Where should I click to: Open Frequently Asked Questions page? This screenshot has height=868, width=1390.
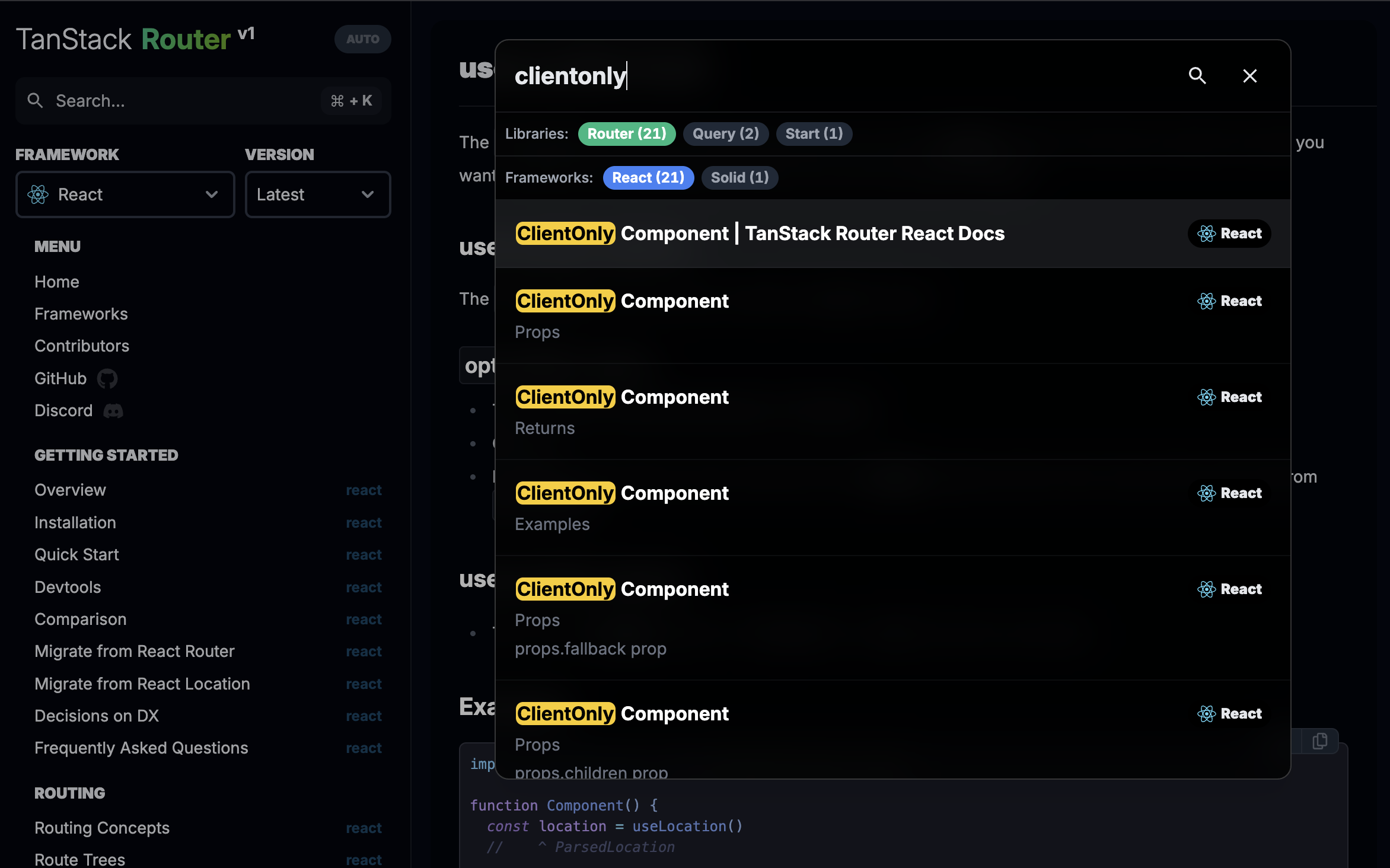208,748
